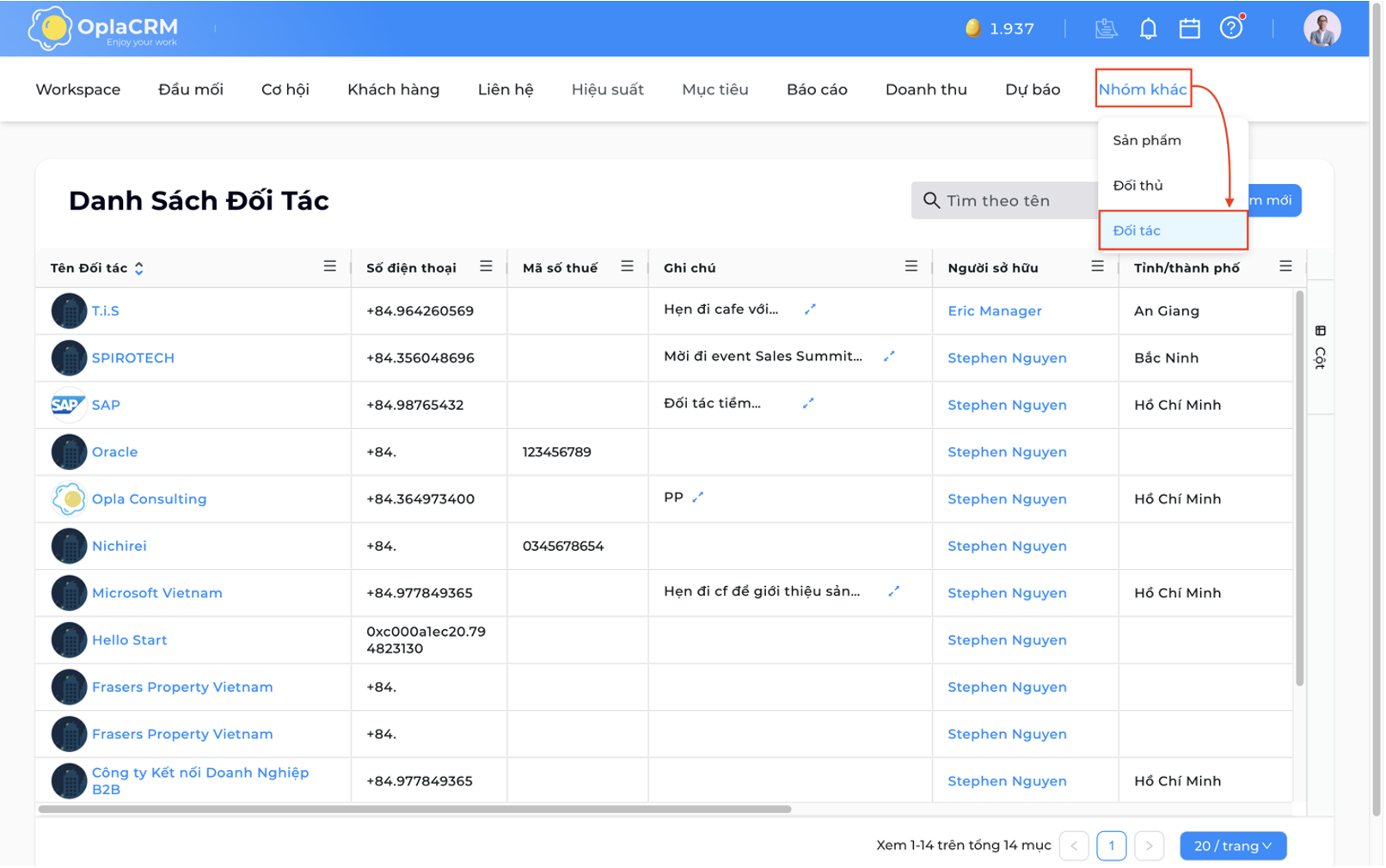Open the Khách hàng menu
Viewport: 1386px width, 868px height.
coord(394,89)
